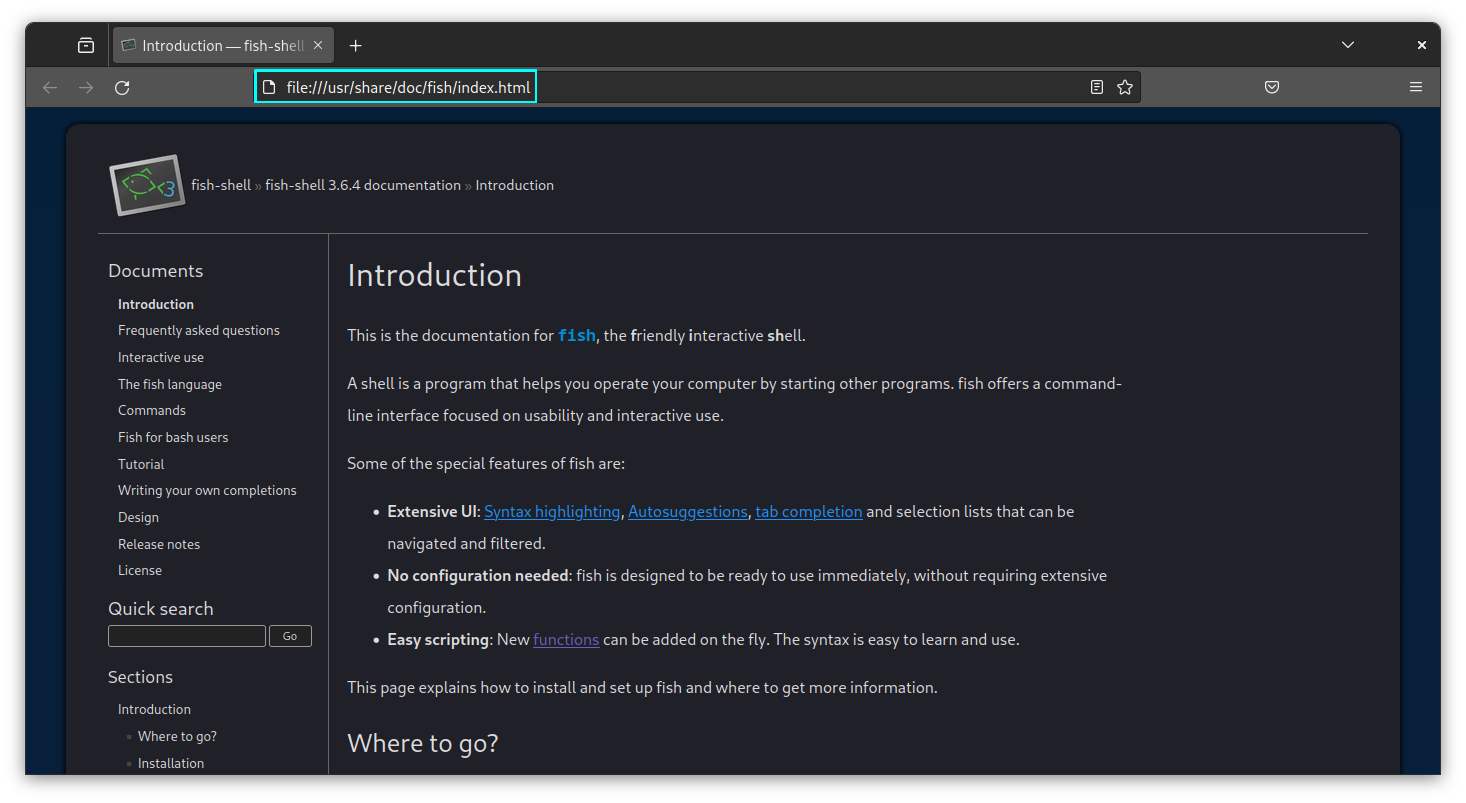Open the Syntax highlighting link

552,512
